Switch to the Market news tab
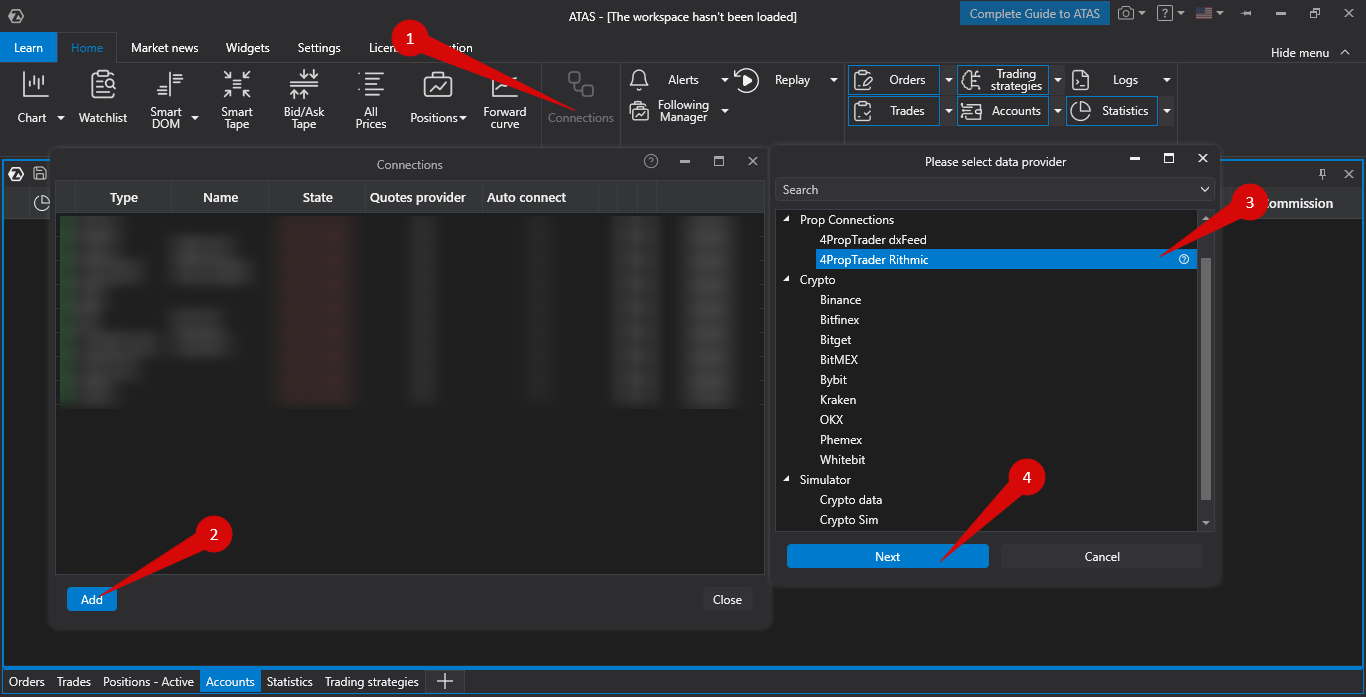Screen dimensions: 1366x697 164,48
